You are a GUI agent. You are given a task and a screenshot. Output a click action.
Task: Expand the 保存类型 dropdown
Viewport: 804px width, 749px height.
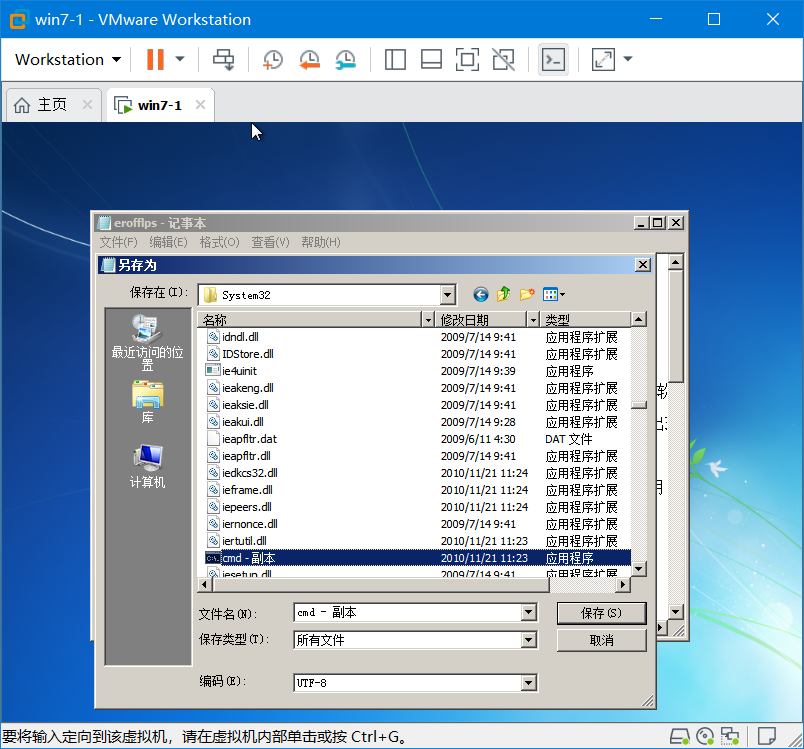[x=529, y=640]
